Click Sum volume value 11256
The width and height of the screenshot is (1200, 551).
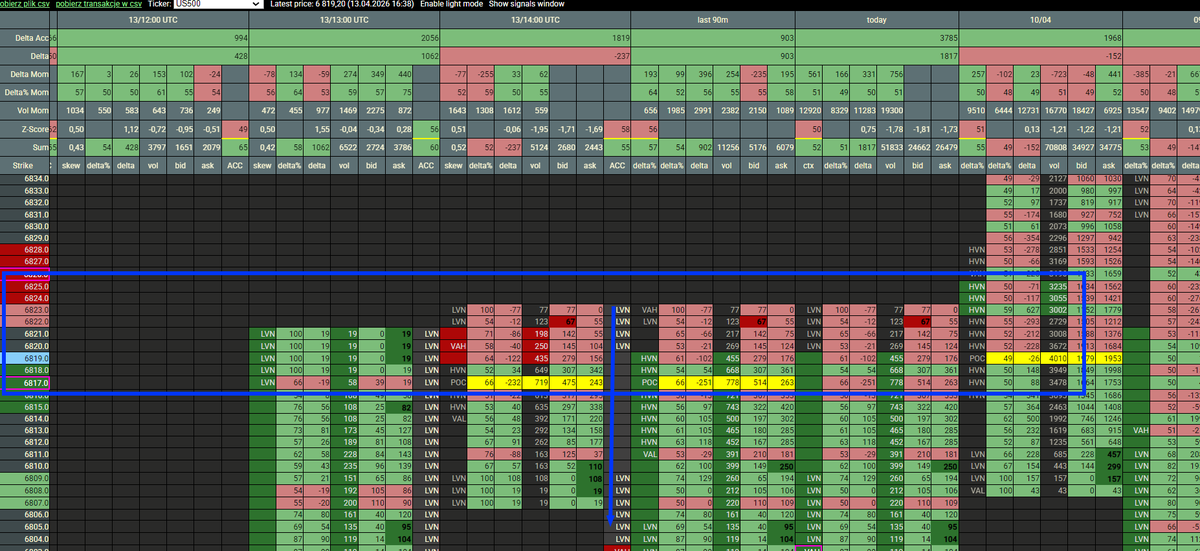[727, 147]
